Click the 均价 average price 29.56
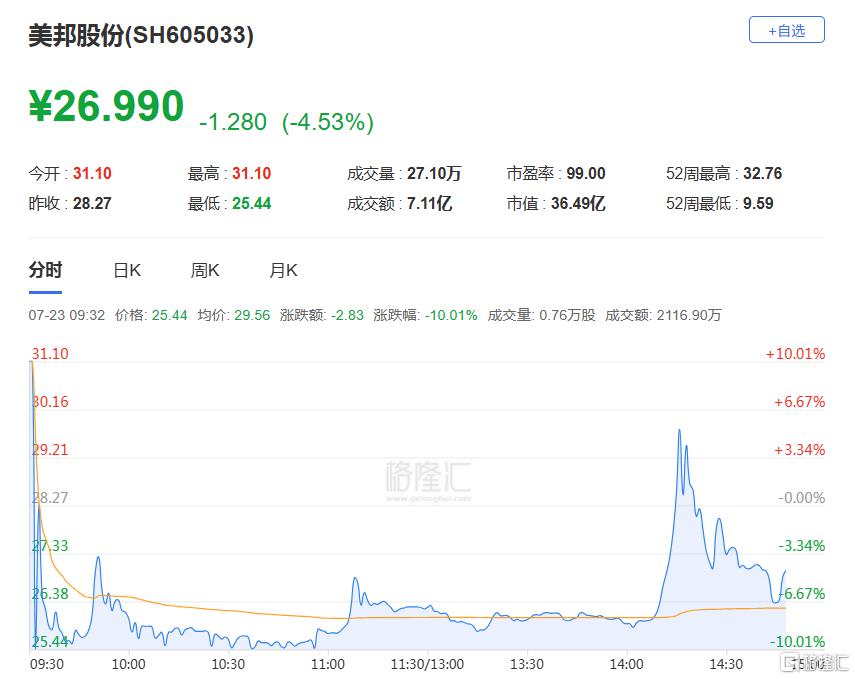This screenshot has width=855, height=679. (252, 315)
